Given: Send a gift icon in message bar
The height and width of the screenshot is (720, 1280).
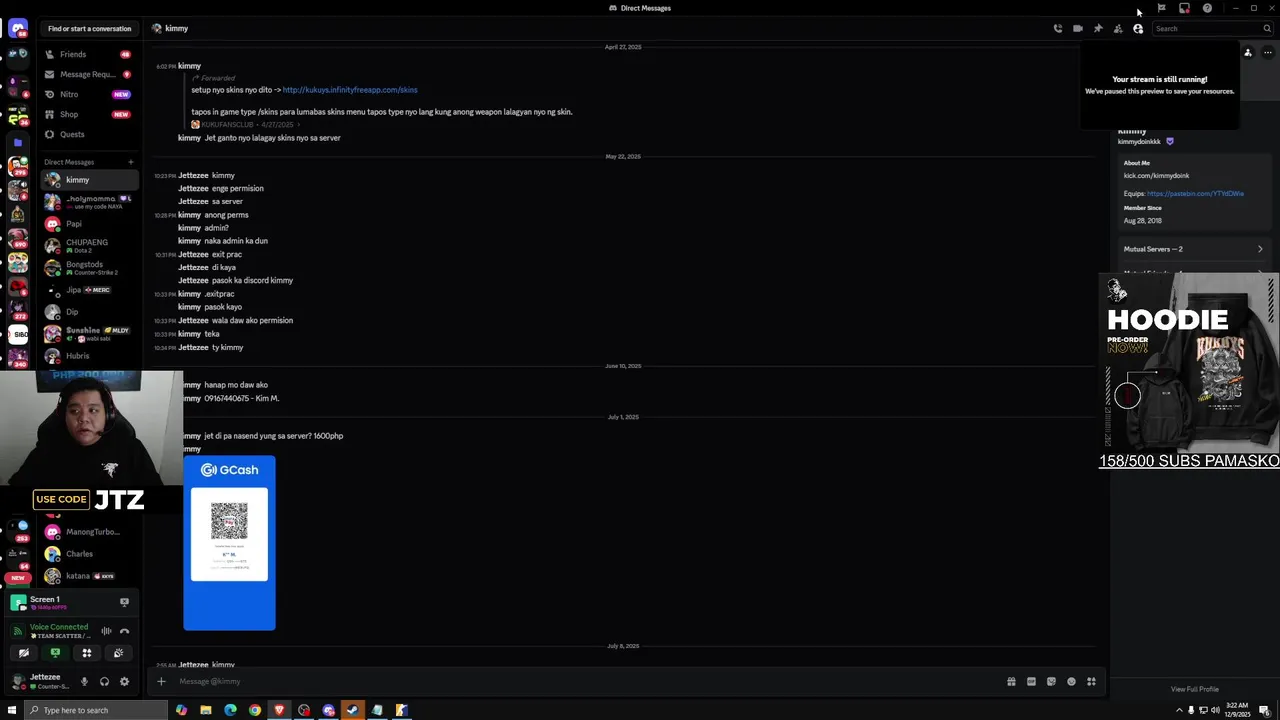Looking at the screenshot, I should (1011, 682).
